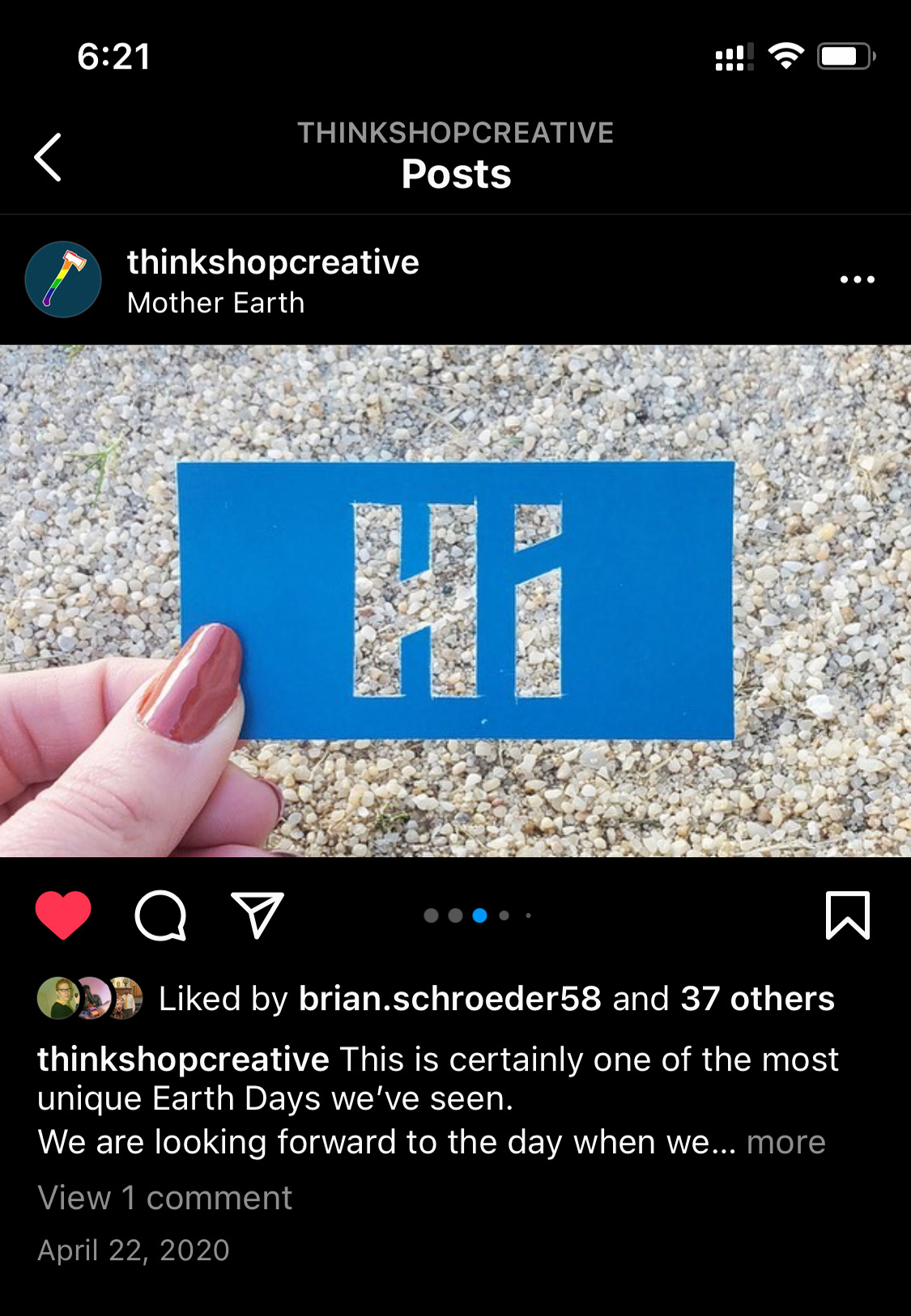Viewport: 911px width, 1316px height.
Task: Open the thinkshopcreative username in post header
Action: coord(273,262)
